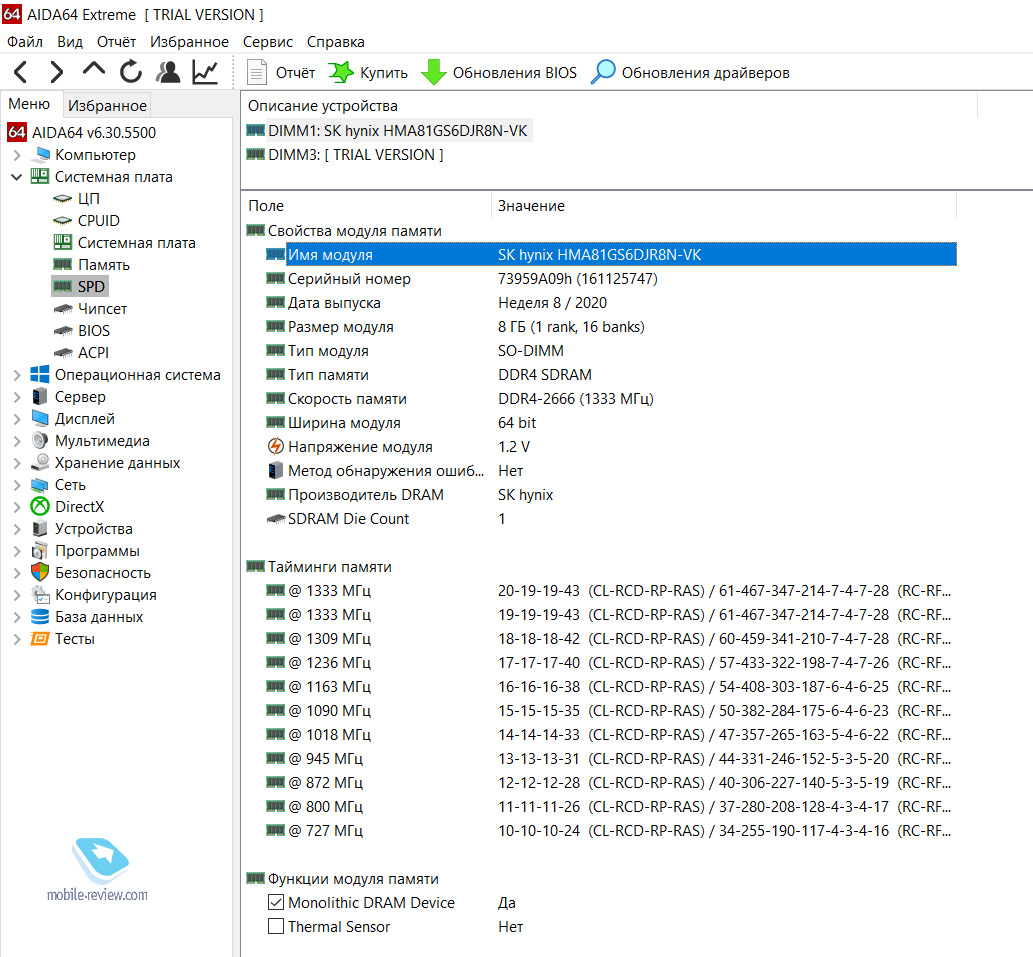Open the Избранное menu in menu bar

[189, 41]
